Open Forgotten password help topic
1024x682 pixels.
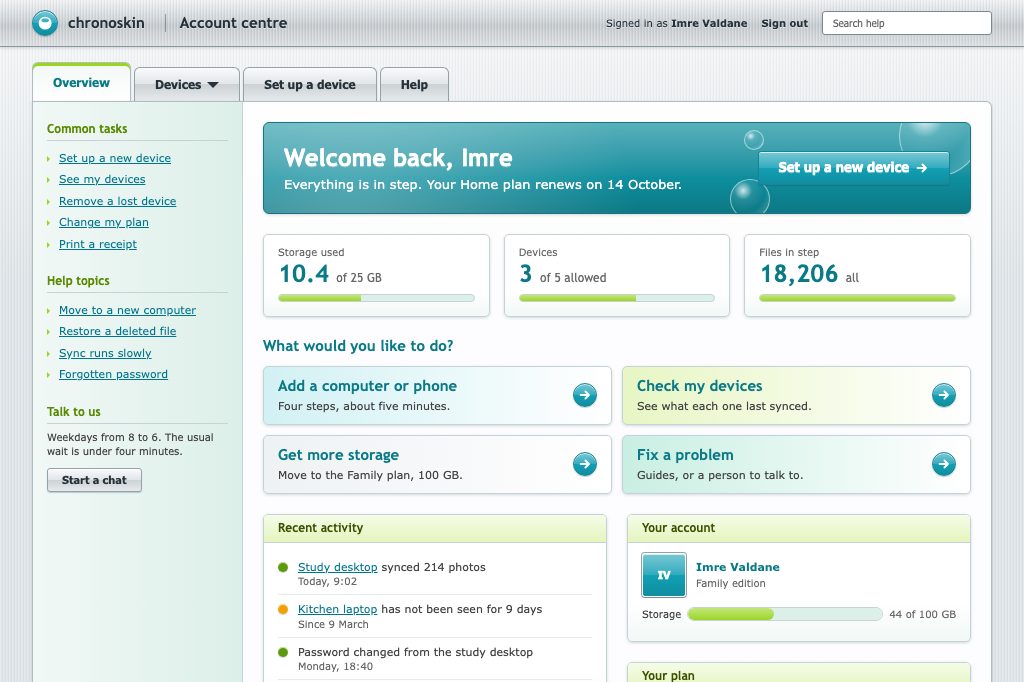click(x=113, y=374)
